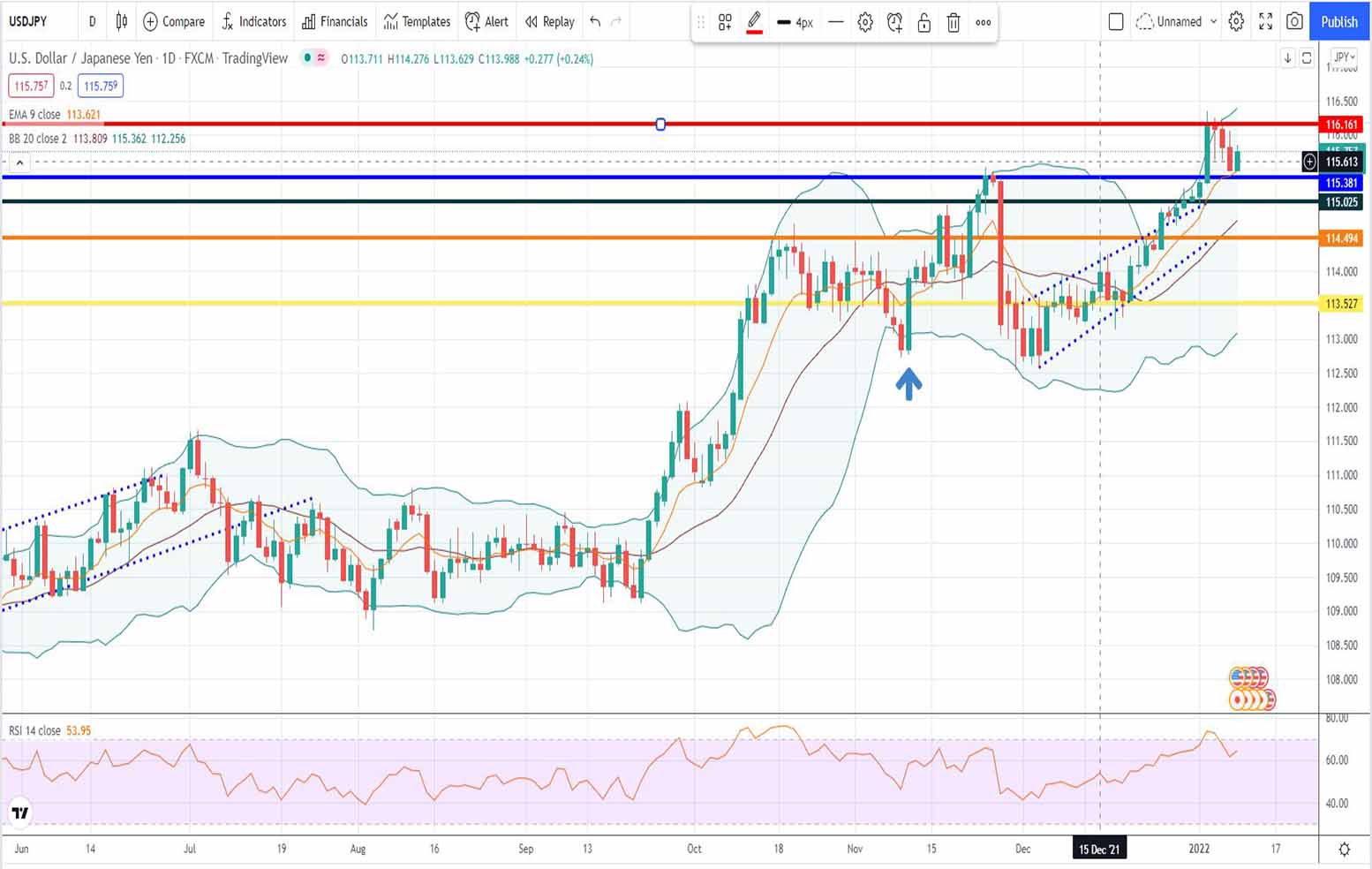Toggle the market status indicator dot
This screenshot has width=1372, height=869.
[x=306, y=58]
